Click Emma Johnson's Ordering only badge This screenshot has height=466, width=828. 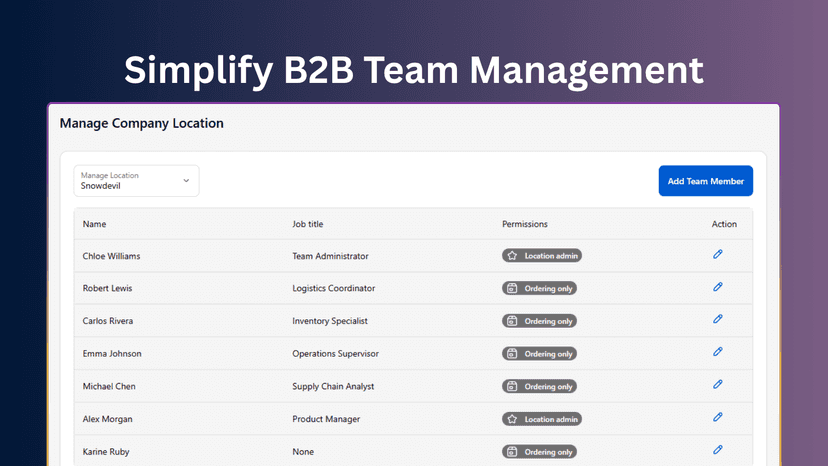(x=539, y=354)
